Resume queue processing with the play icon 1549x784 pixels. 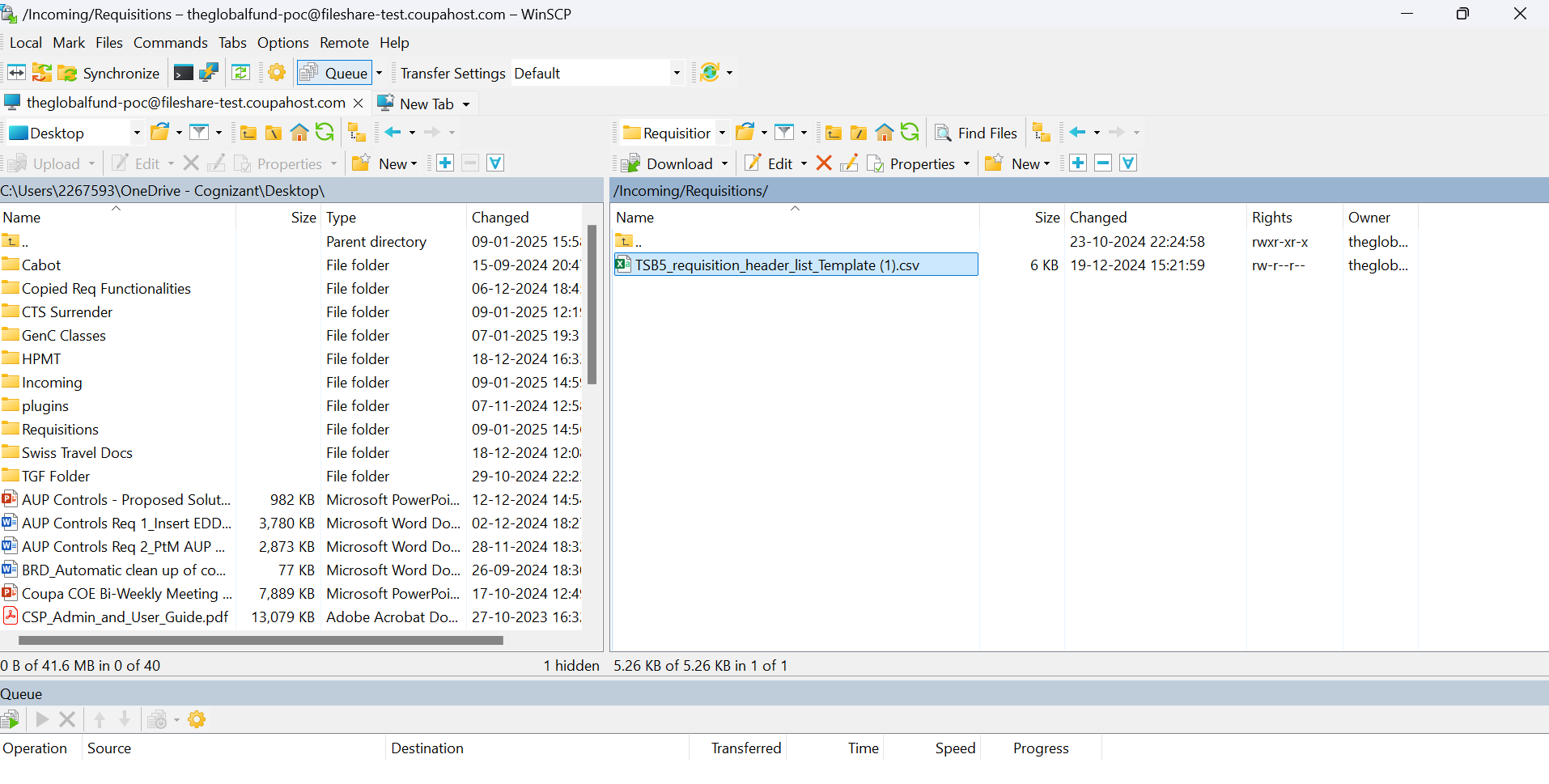coord(41,718)
